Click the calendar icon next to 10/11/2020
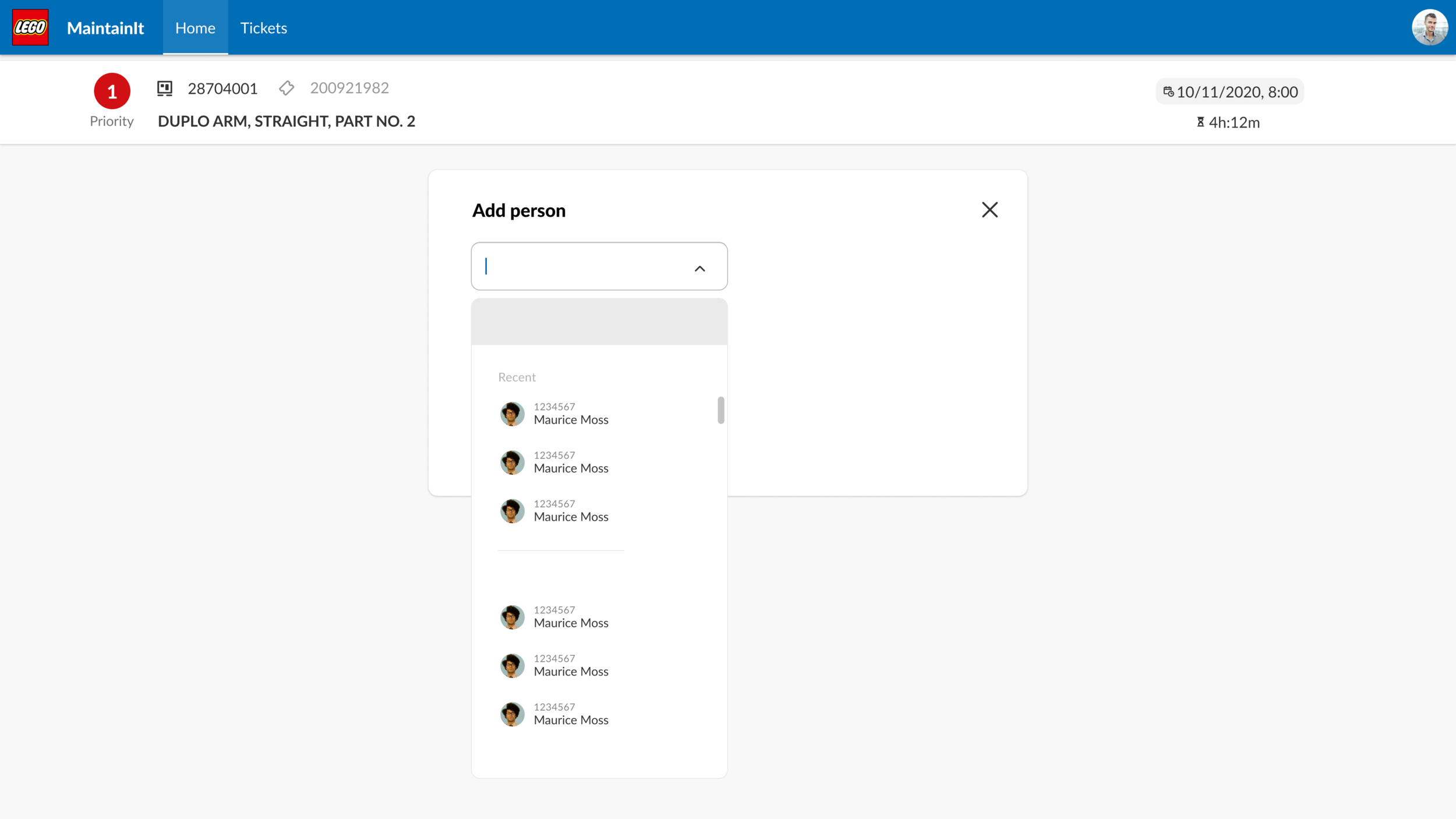This screenshot has height=819, width=1456. [1168, 91]
